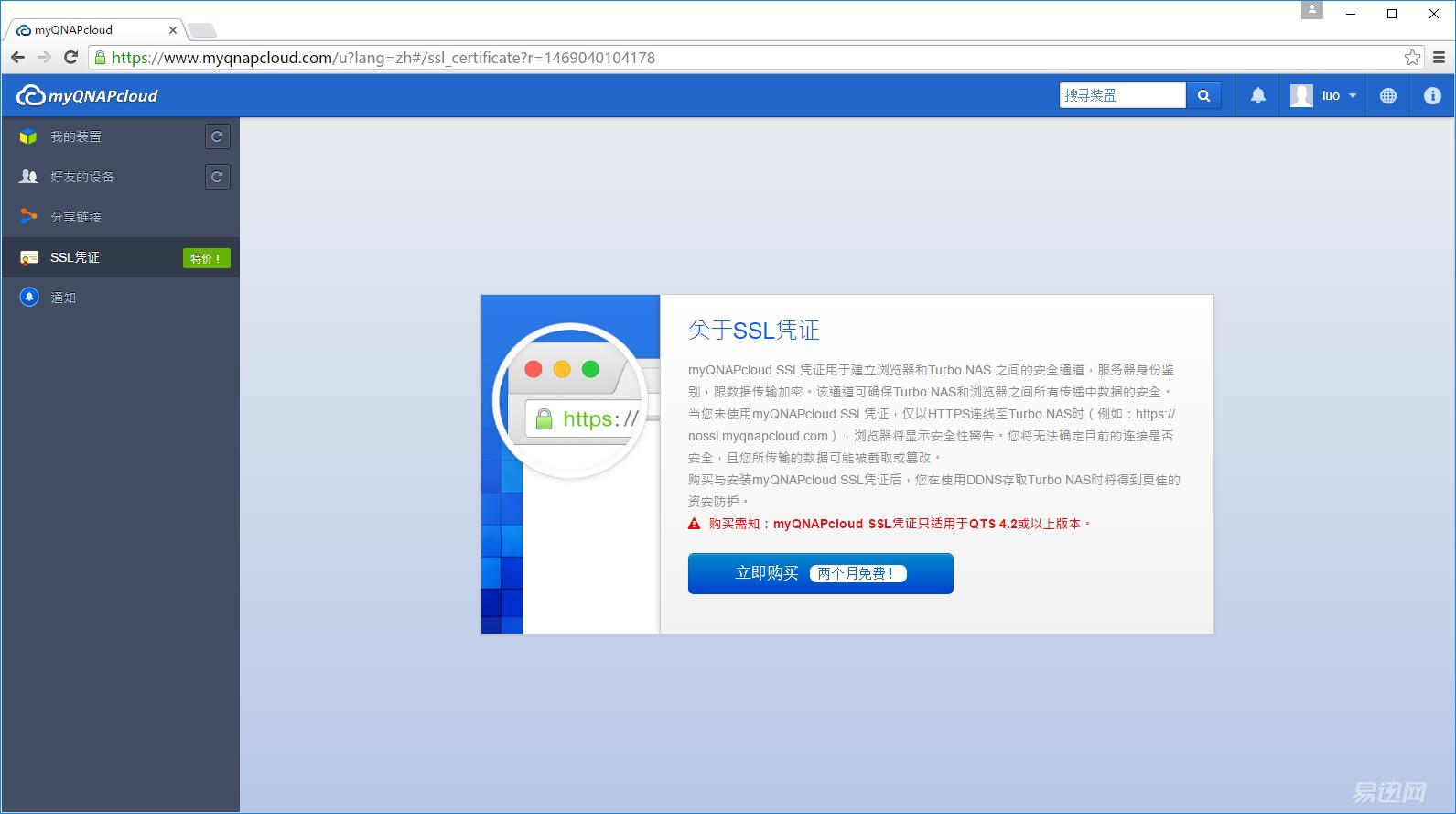Click the notification bell icon in header
Screen dimensions: 1456x814
point(1258,95)
